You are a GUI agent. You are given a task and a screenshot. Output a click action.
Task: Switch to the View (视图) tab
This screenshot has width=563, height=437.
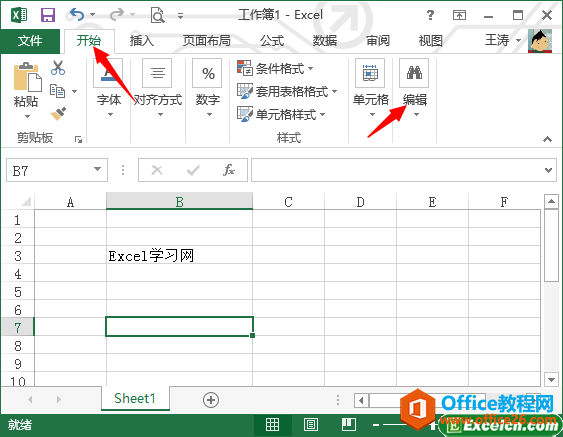pyautogui.click(x=431, y=41)
